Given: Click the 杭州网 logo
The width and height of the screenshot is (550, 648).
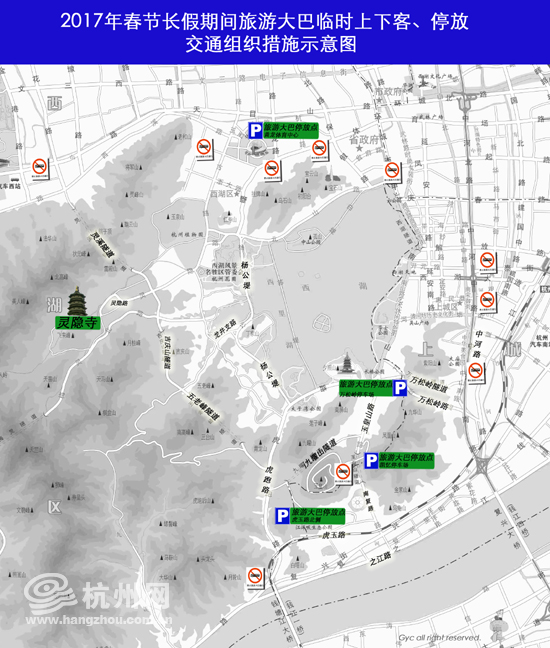Looking at the screenshot, I should 97,594.
